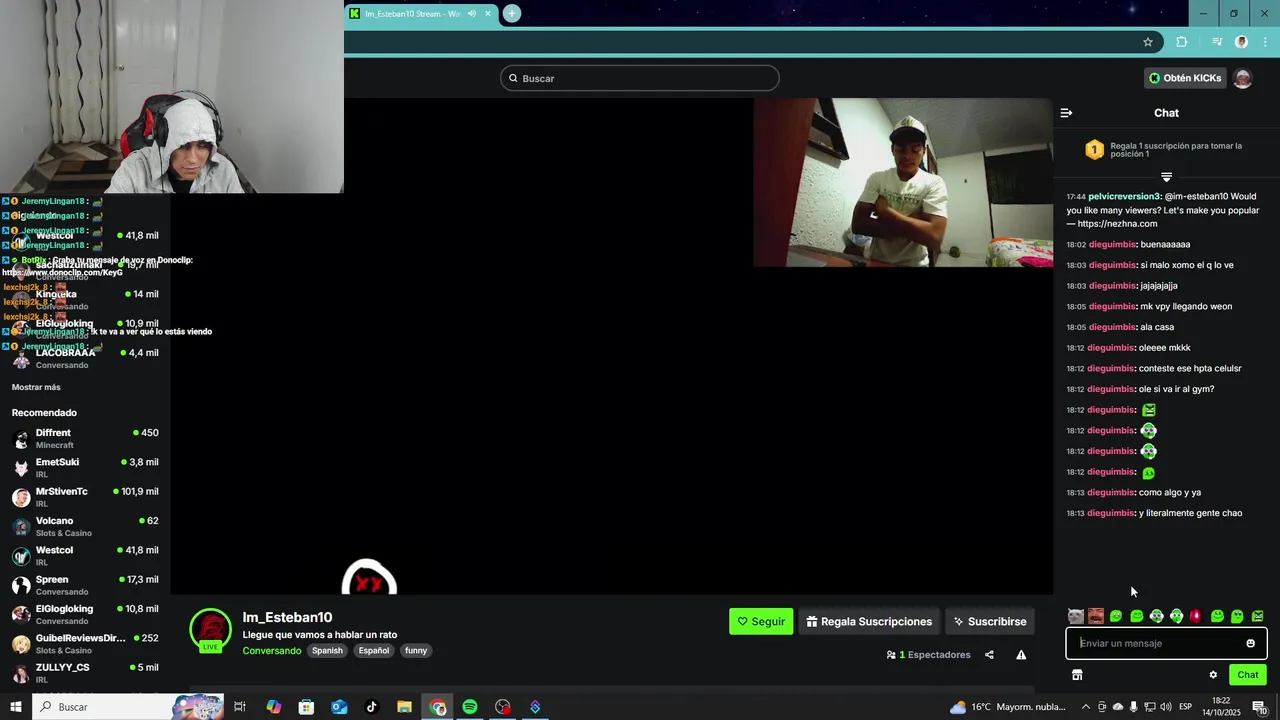Launch Spotify from taskbar
The height and width of the screenshot is (720, 1280).
coord(470,707)
